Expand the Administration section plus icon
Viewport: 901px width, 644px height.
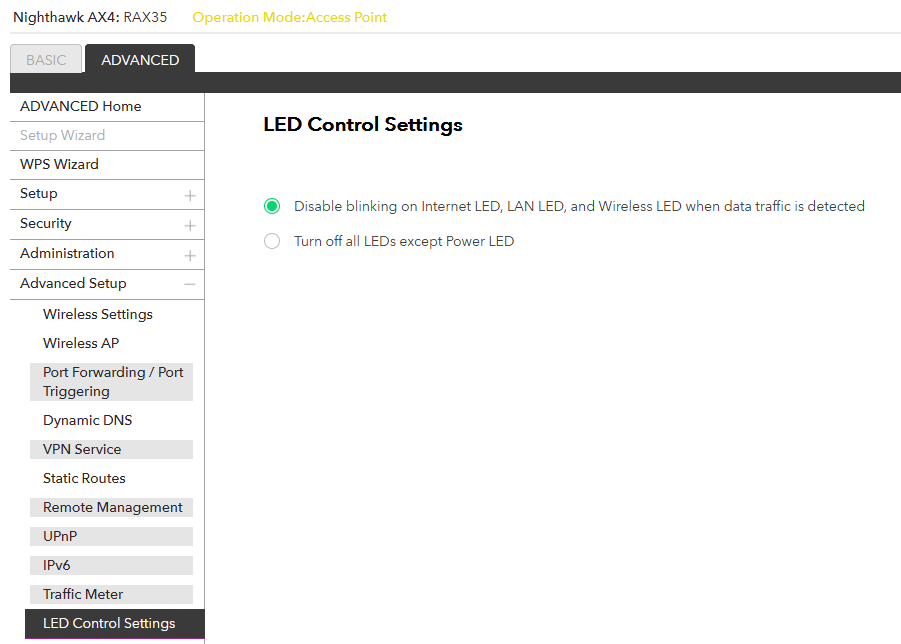190,255
